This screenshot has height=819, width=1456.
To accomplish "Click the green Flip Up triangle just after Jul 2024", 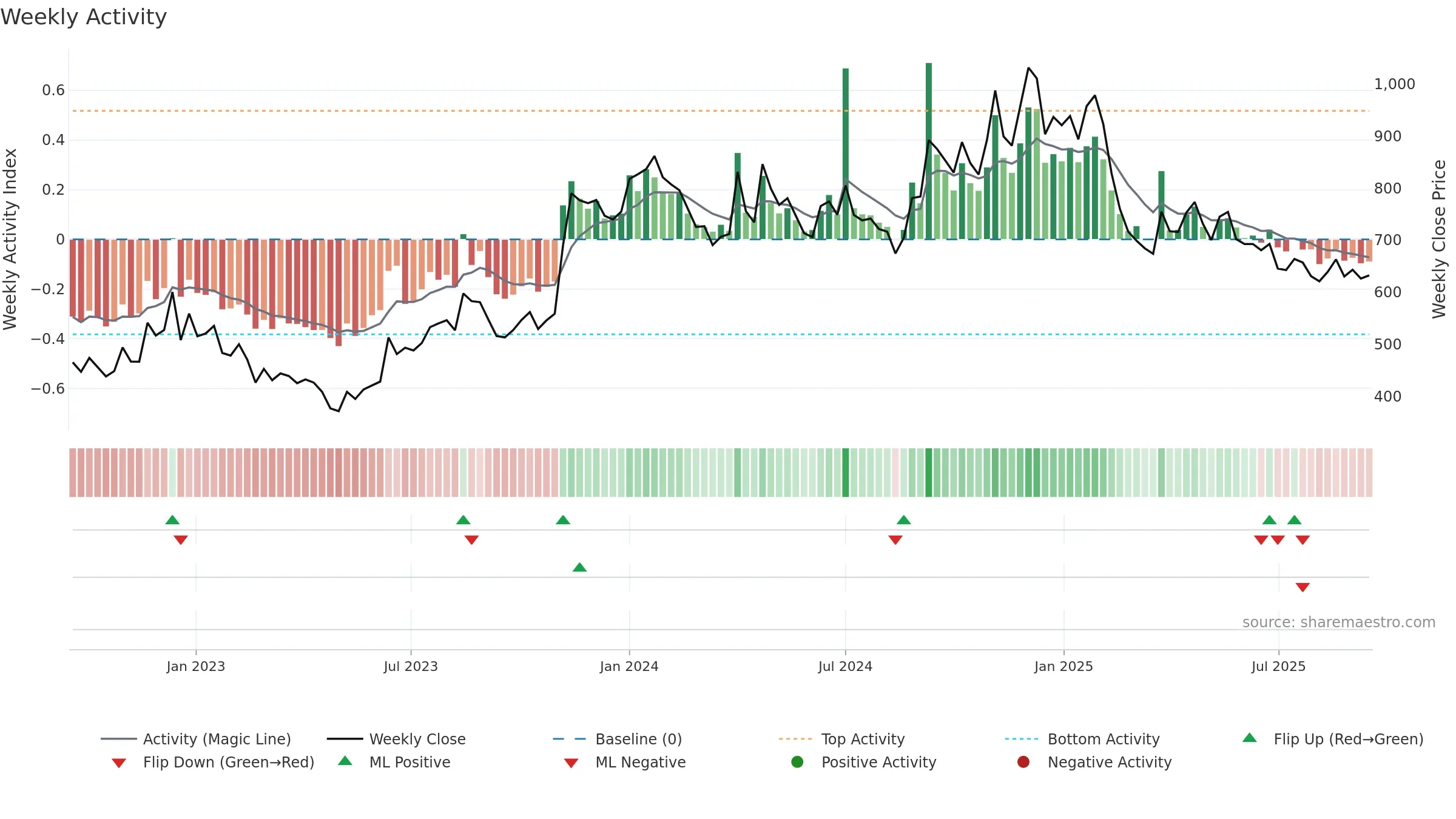I will pos(904,520).
